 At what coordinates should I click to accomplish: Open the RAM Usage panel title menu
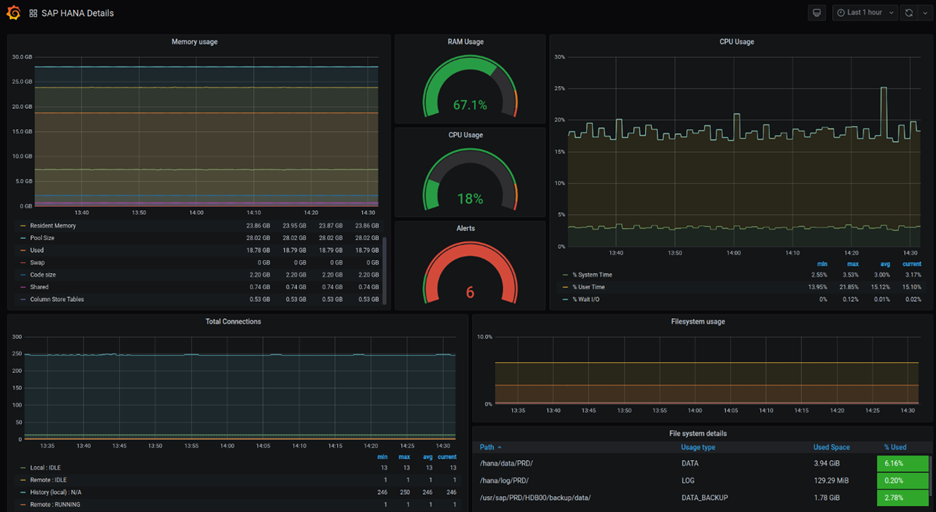tap(466, 42)
